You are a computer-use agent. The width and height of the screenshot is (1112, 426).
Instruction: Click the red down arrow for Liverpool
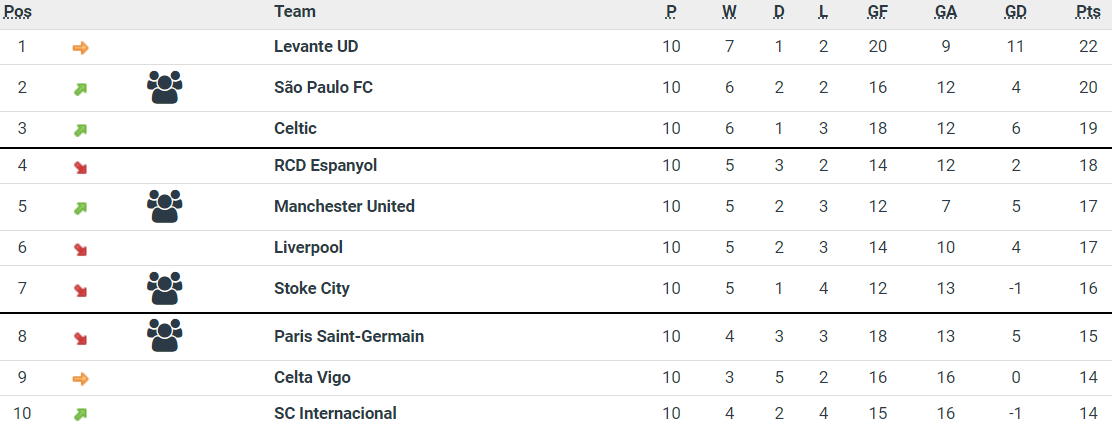81,249
